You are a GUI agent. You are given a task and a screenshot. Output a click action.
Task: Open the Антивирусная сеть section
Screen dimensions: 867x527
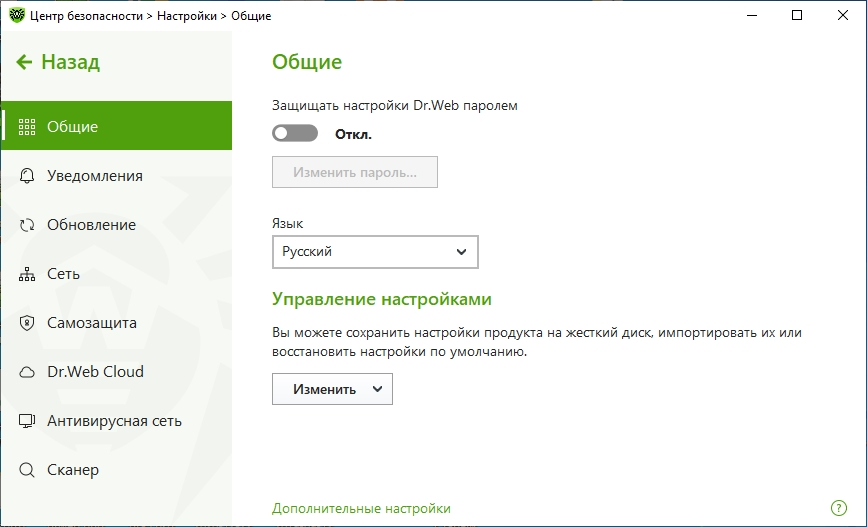(116, 421)
